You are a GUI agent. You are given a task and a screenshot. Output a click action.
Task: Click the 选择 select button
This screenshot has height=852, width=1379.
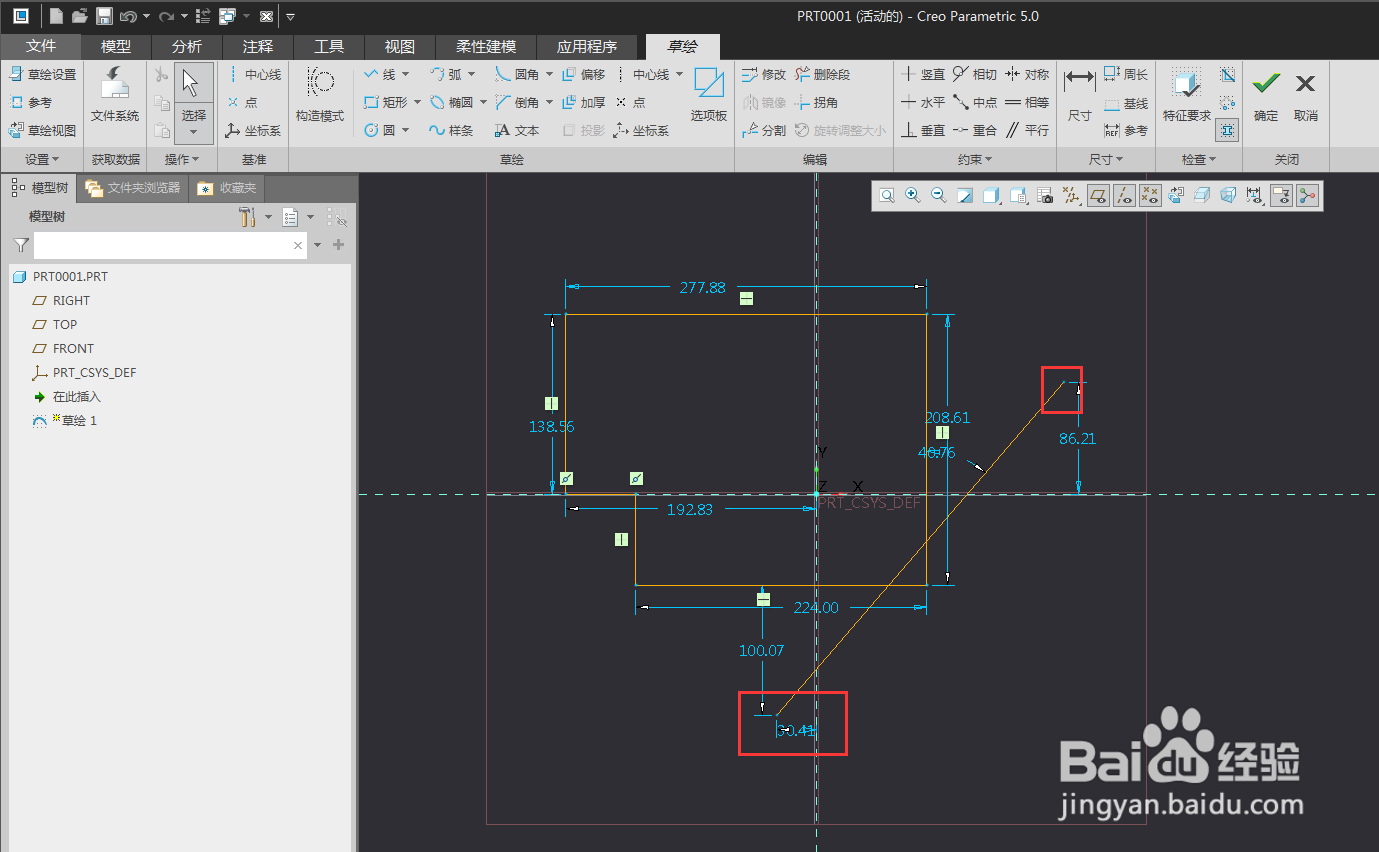coord(194,103)
